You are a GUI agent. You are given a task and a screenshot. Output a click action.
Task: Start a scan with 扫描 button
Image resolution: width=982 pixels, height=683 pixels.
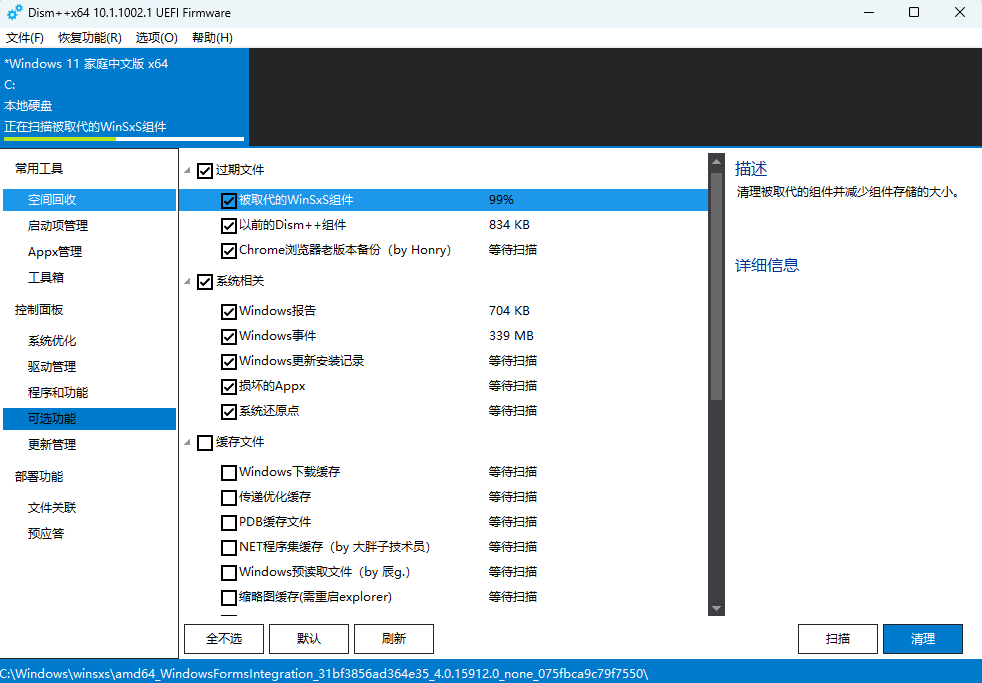837,639
